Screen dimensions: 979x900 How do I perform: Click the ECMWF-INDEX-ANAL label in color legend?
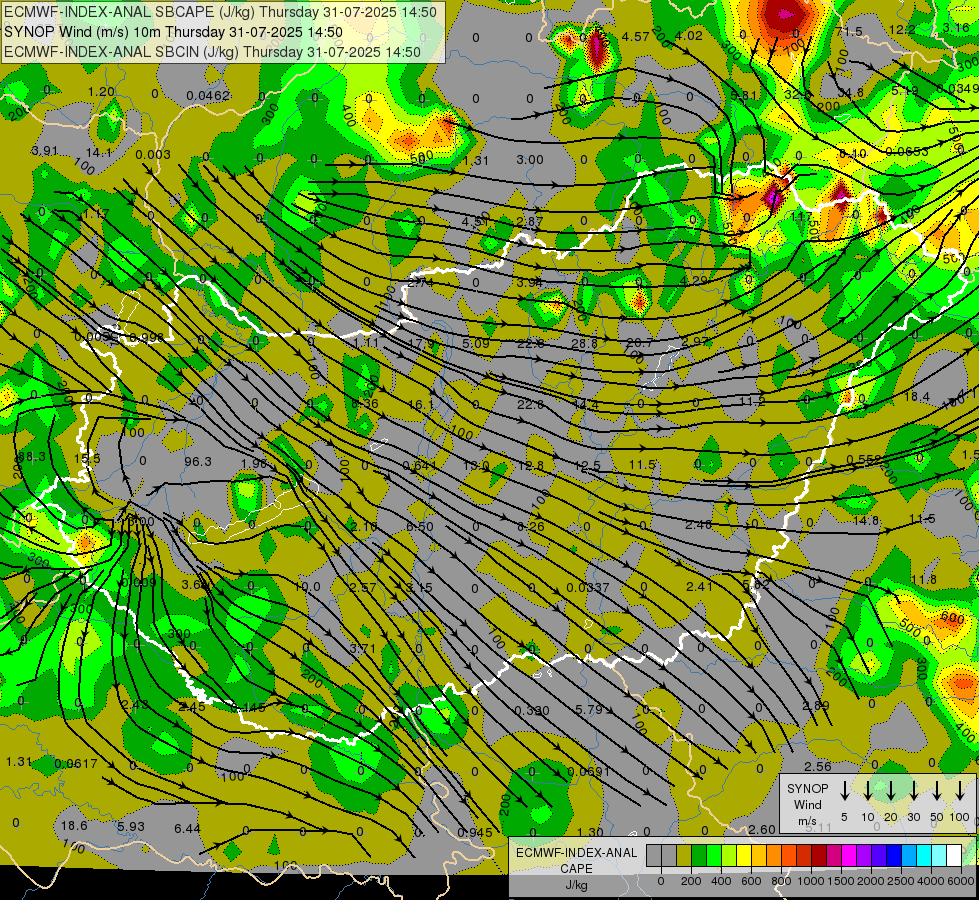click(576, 853)
